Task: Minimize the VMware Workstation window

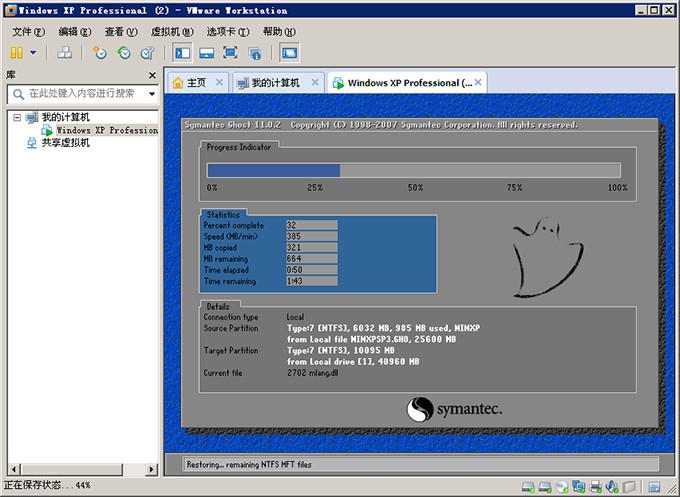Action: point(642,10)
